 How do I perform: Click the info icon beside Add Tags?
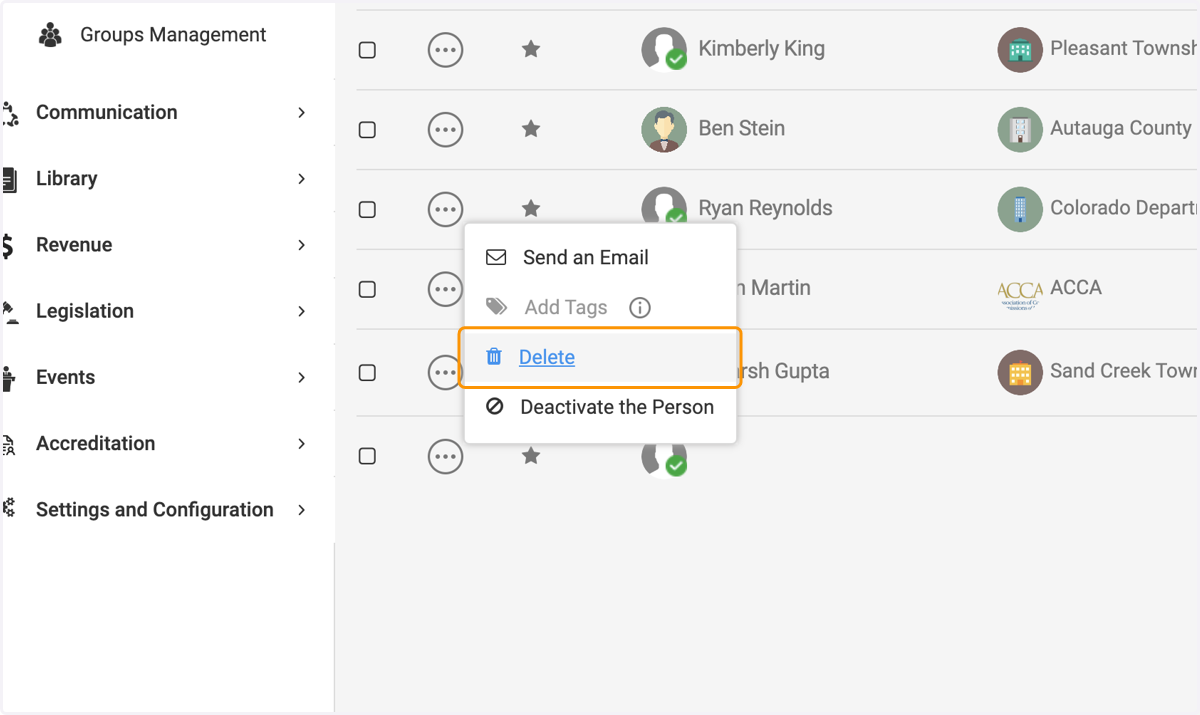coord(640,307)
